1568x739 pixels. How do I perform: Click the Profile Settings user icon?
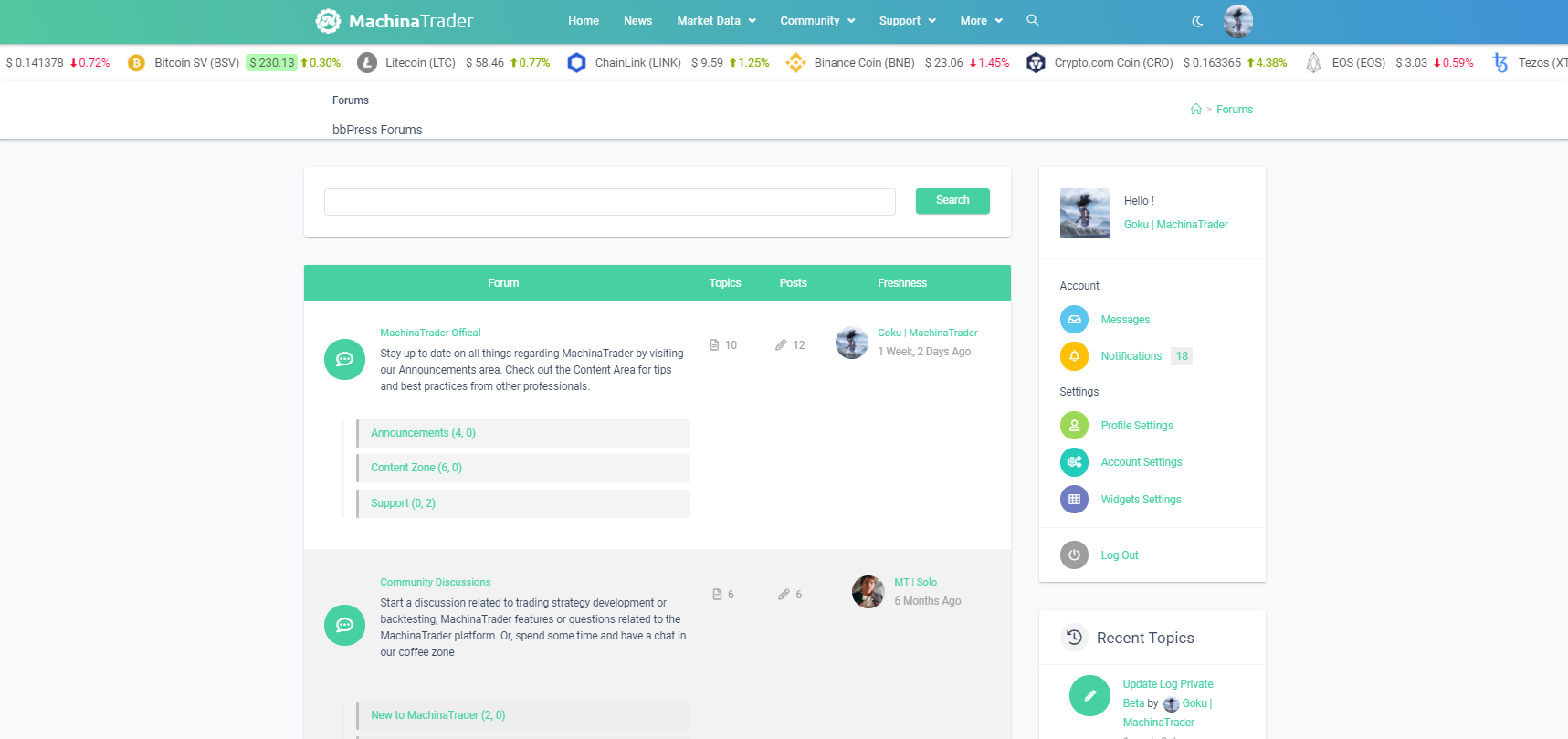tap(1074, 426)
